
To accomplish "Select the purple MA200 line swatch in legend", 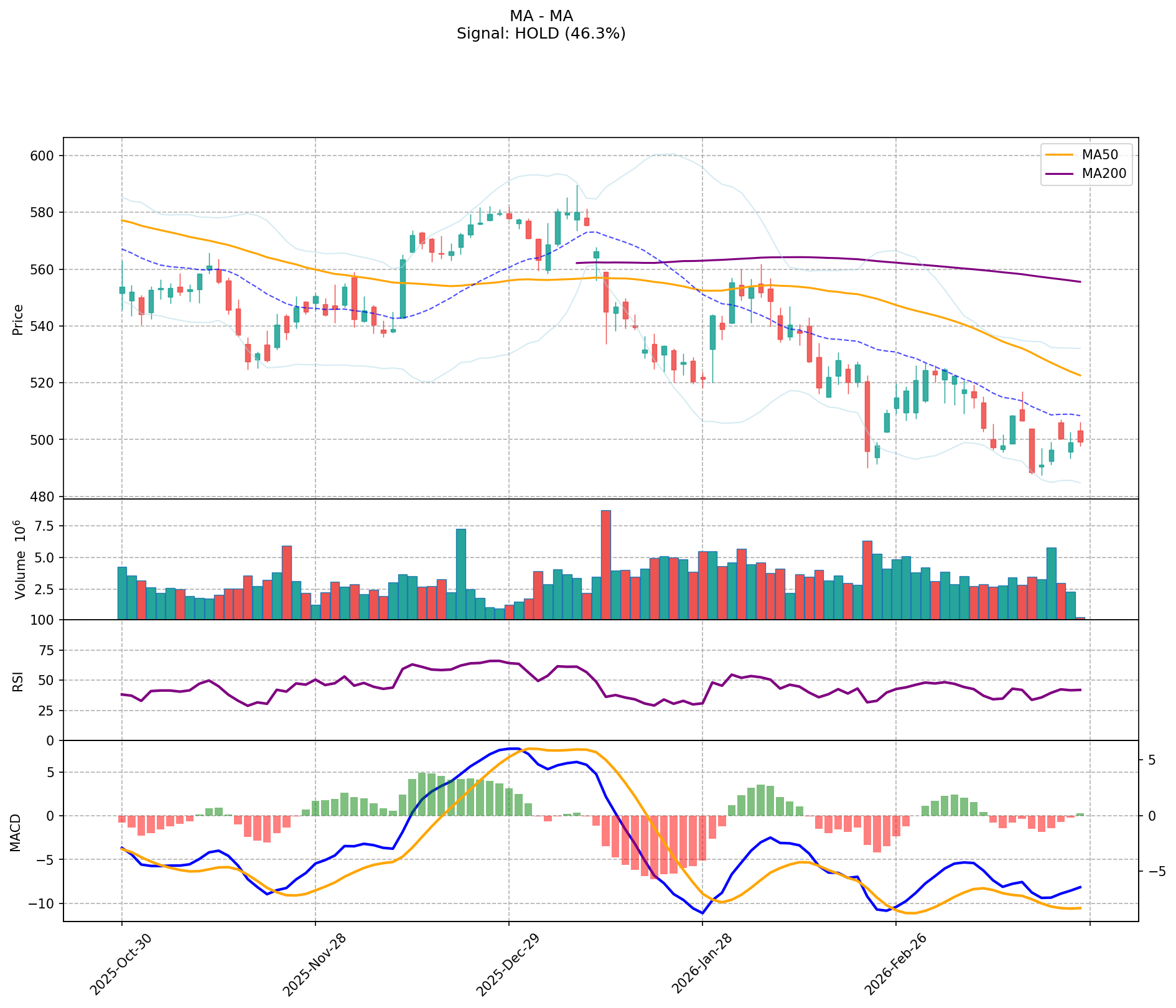I will tap(1060, 174).
